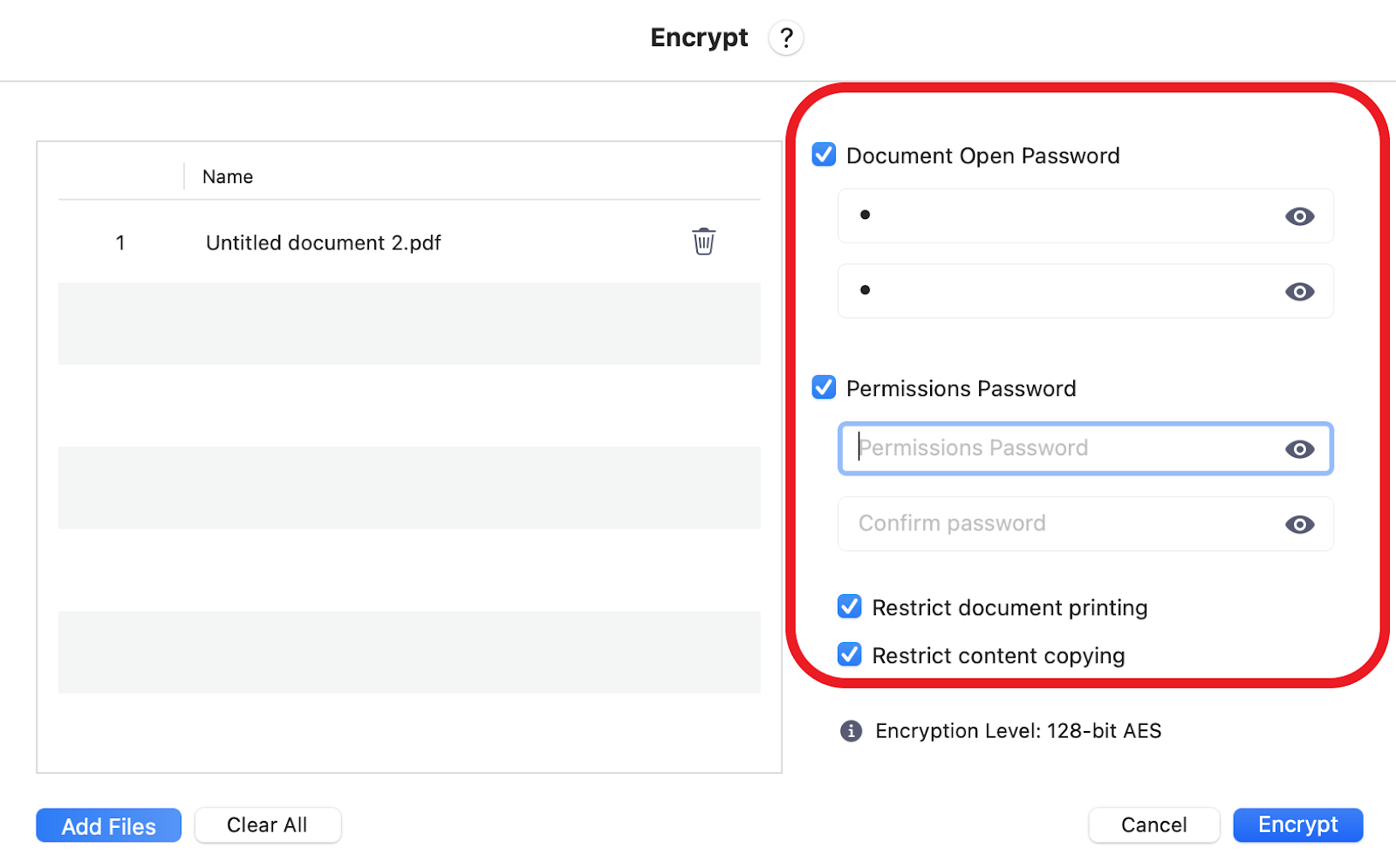This screenshot has width=1396, height=868.
Task: Toggle Restrict content copying
Action: (849, 655)
